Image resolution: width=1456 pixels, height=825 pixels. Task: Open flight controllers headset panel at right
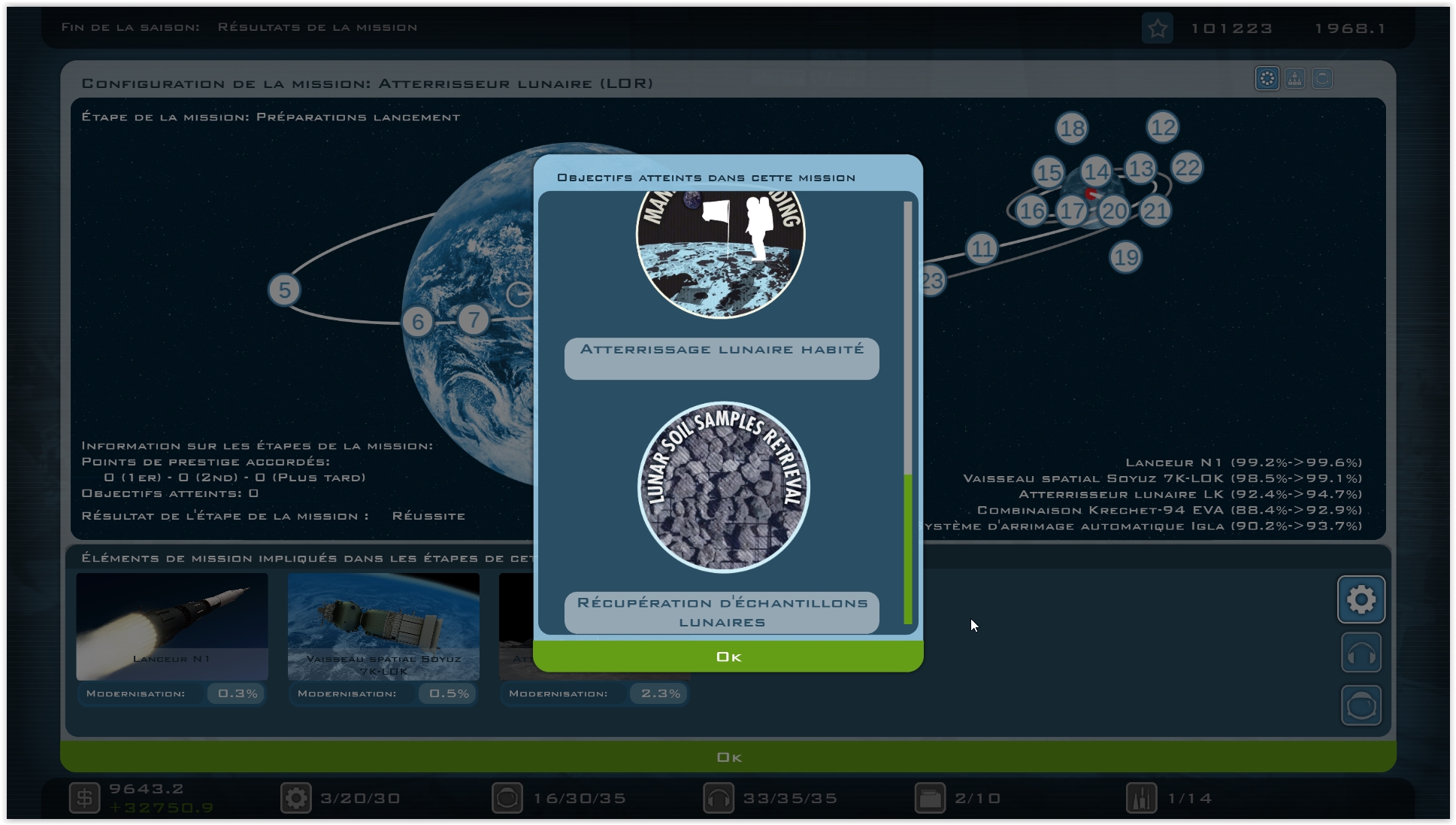point(1361,653)
